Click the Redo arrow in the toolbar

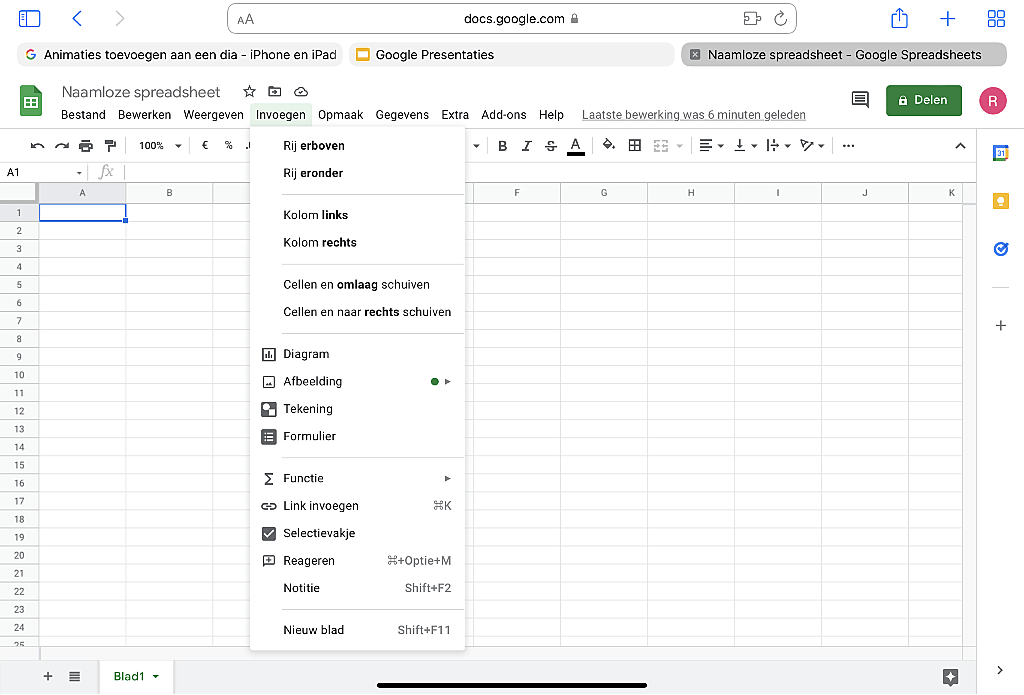coord(61,146)
